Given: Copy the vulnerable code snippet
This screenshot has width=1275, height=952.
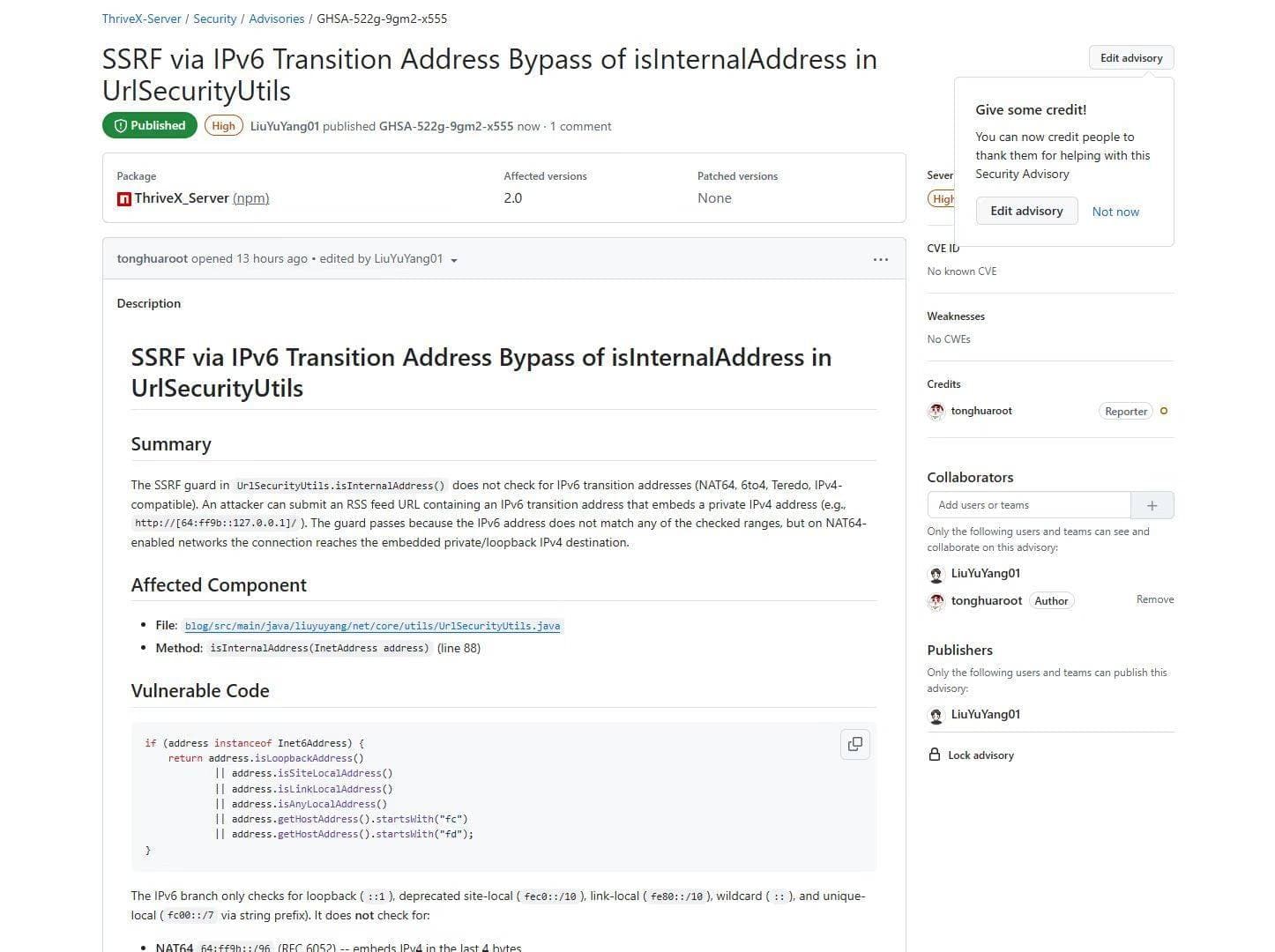Looking at the screenshot, I should click(854, 744).
